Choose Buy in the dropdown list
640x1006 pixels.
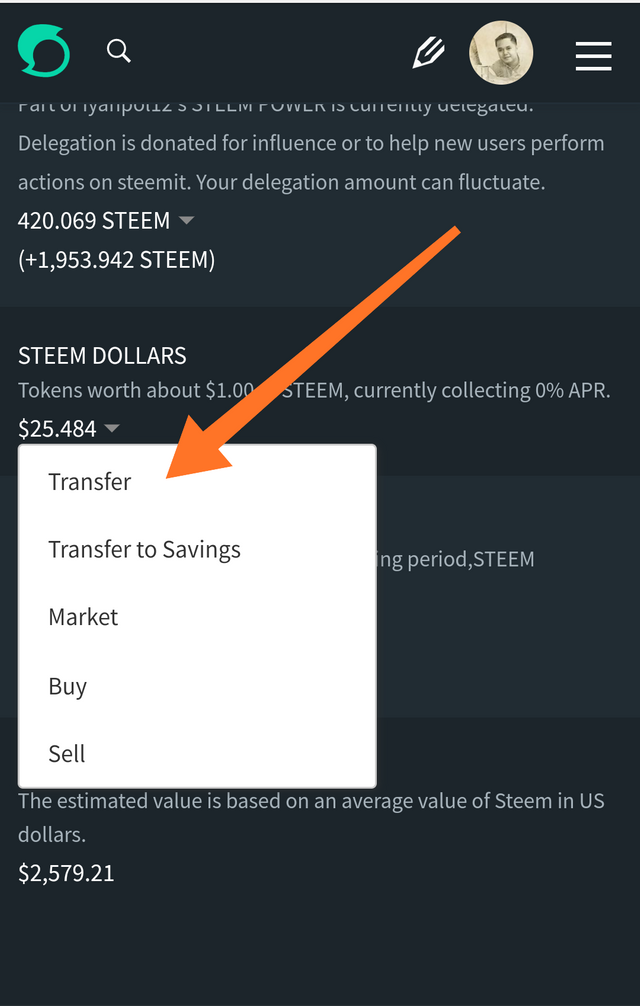[67, 686]
